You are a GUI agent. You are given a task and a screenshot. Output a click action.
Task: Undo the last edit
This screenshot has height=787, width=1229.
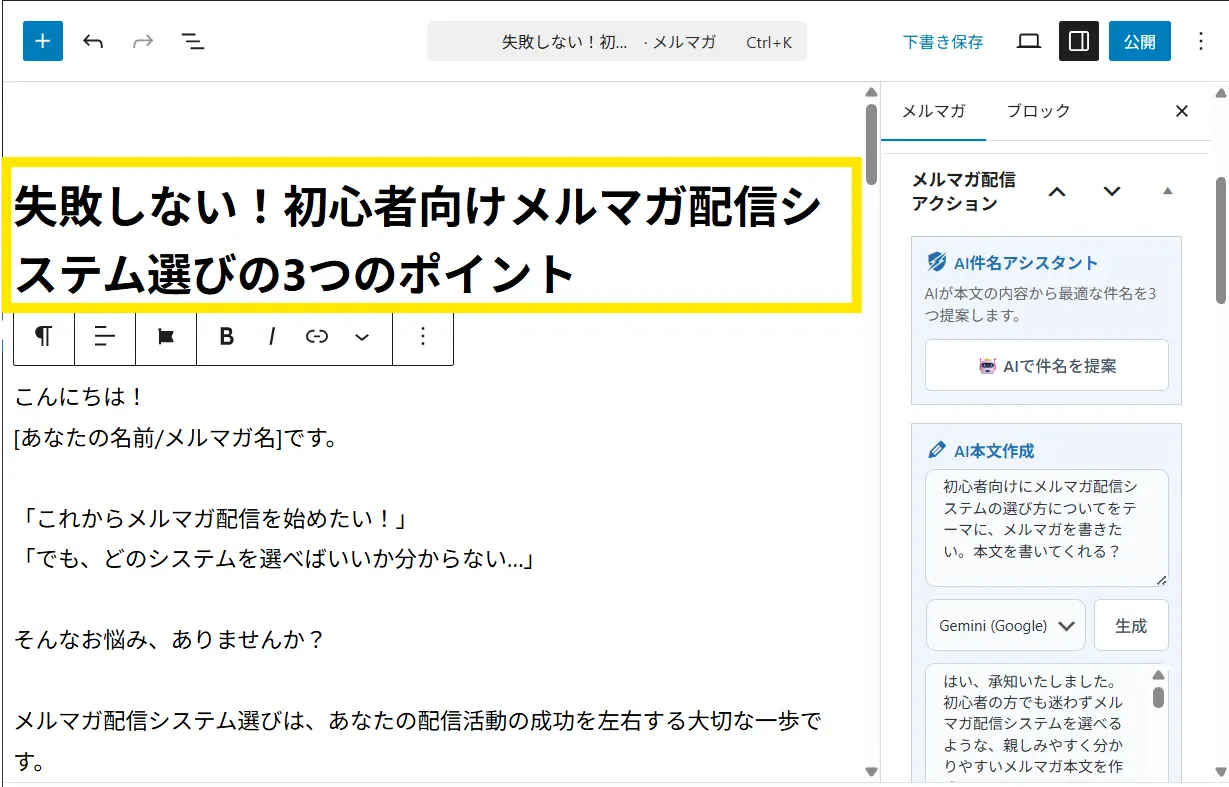click(x=93, y=42)
